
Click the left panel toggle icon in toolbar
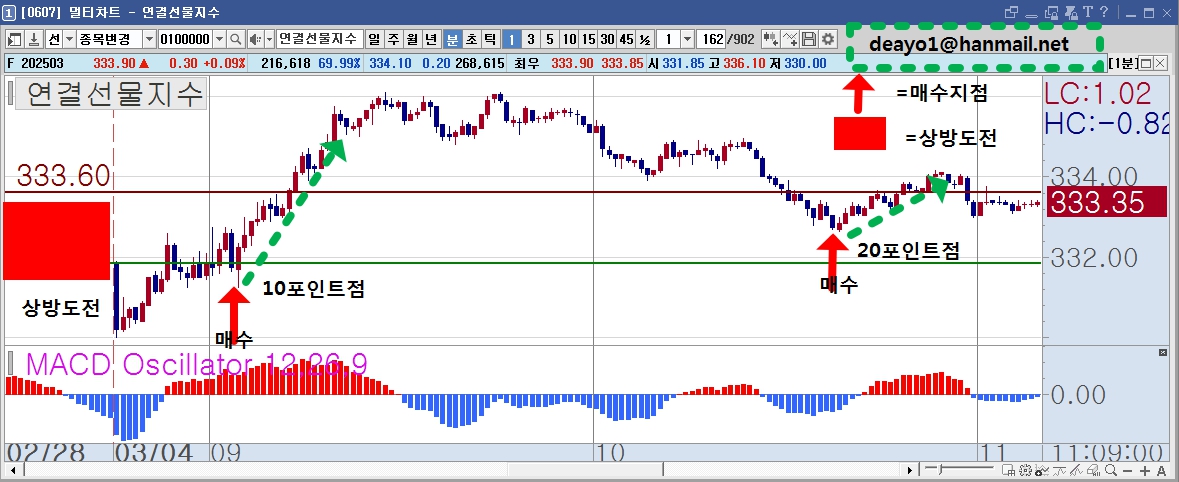click(x=14, y=39)
